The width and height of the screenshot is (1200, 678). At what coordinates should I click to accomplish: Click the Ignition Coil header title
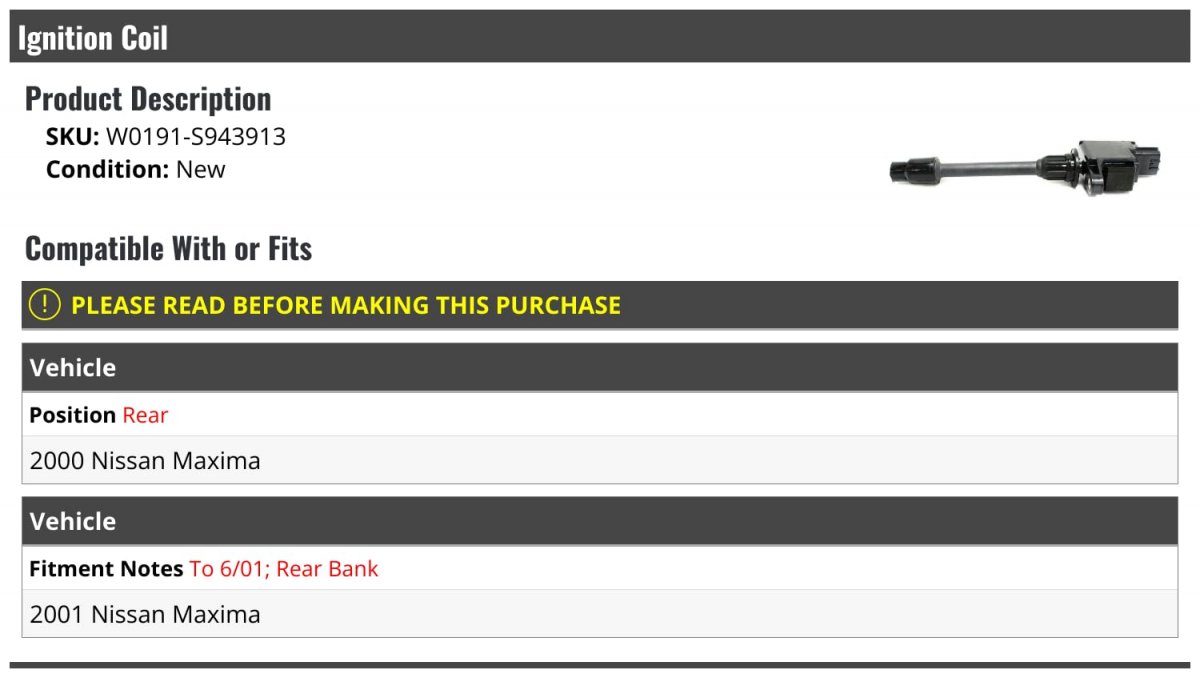[93, 38]
